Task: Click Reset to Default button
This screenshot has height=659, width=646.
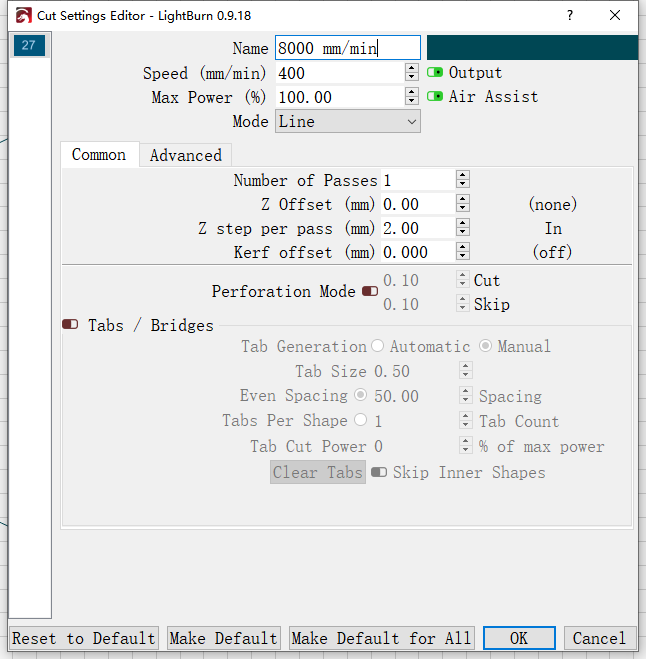Action: [x=84, y=638]
